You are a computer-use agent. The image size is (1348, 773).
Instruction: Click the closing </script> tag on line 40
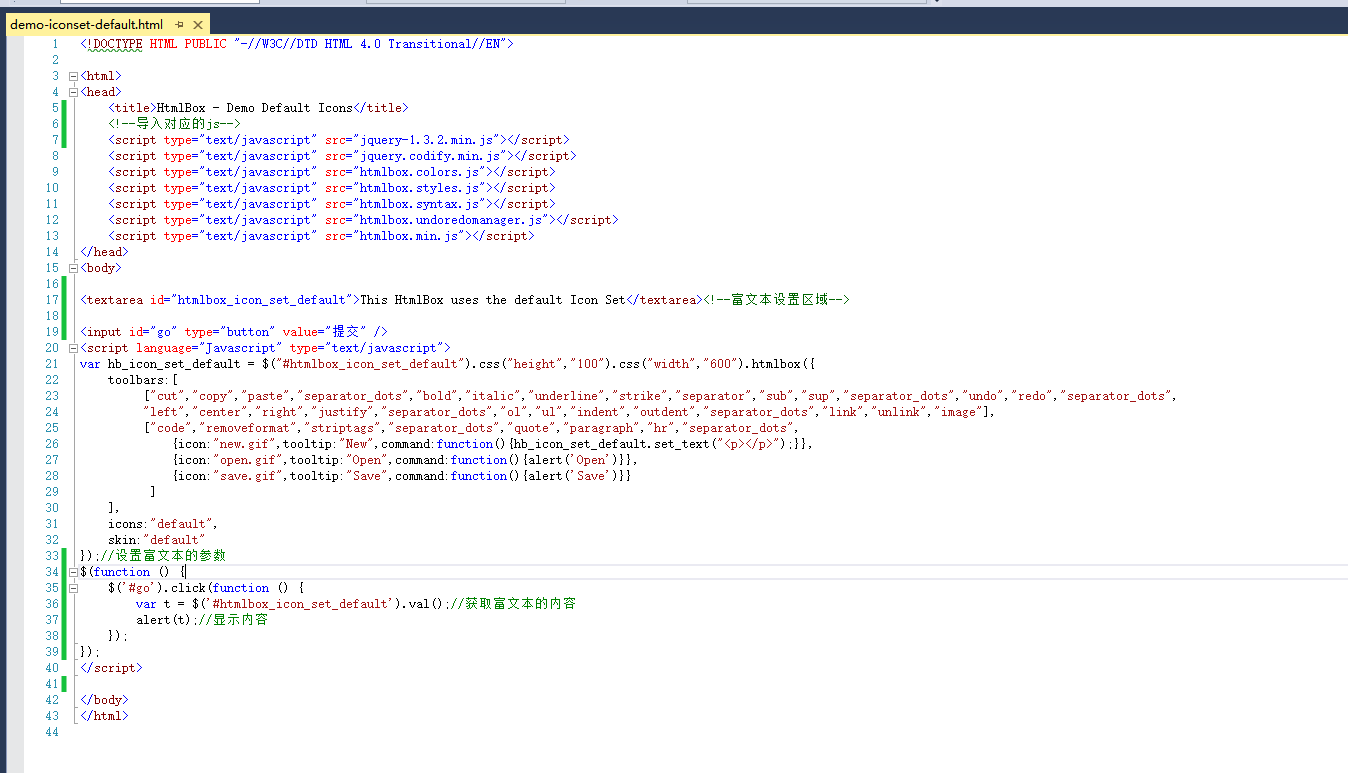coord(111,668)
